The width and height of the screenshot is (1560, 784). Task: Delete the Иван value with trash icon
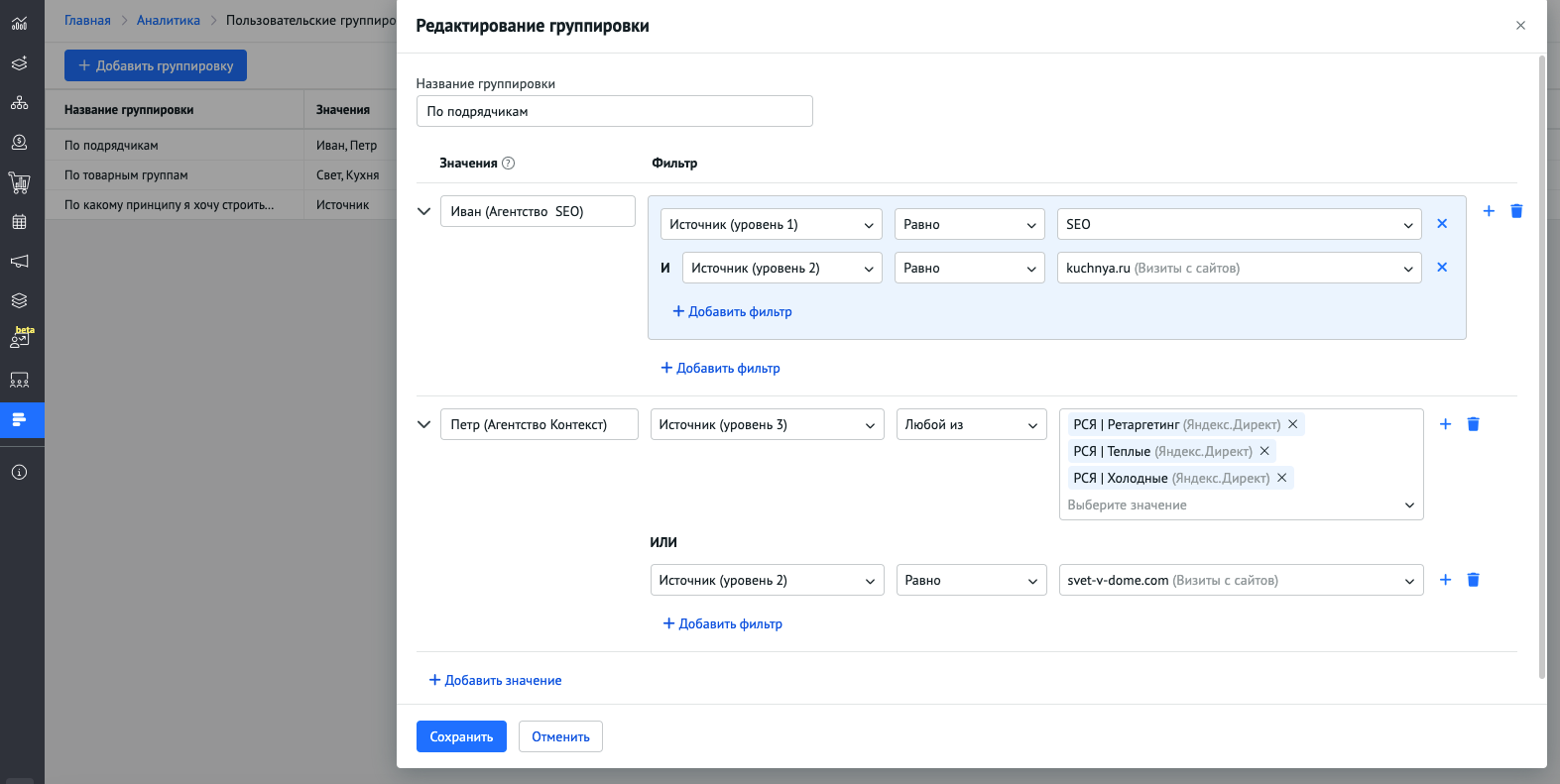[x=1516, y=211]
